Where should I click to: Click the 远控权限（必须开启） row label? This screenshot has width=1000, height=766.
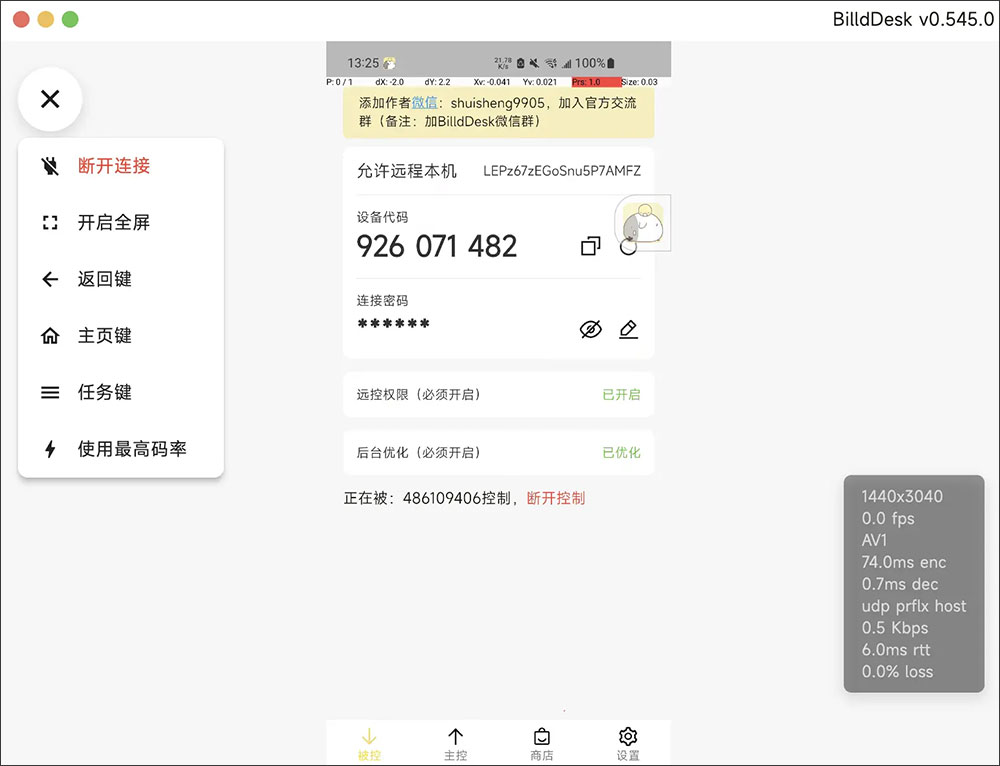(418, 395)
